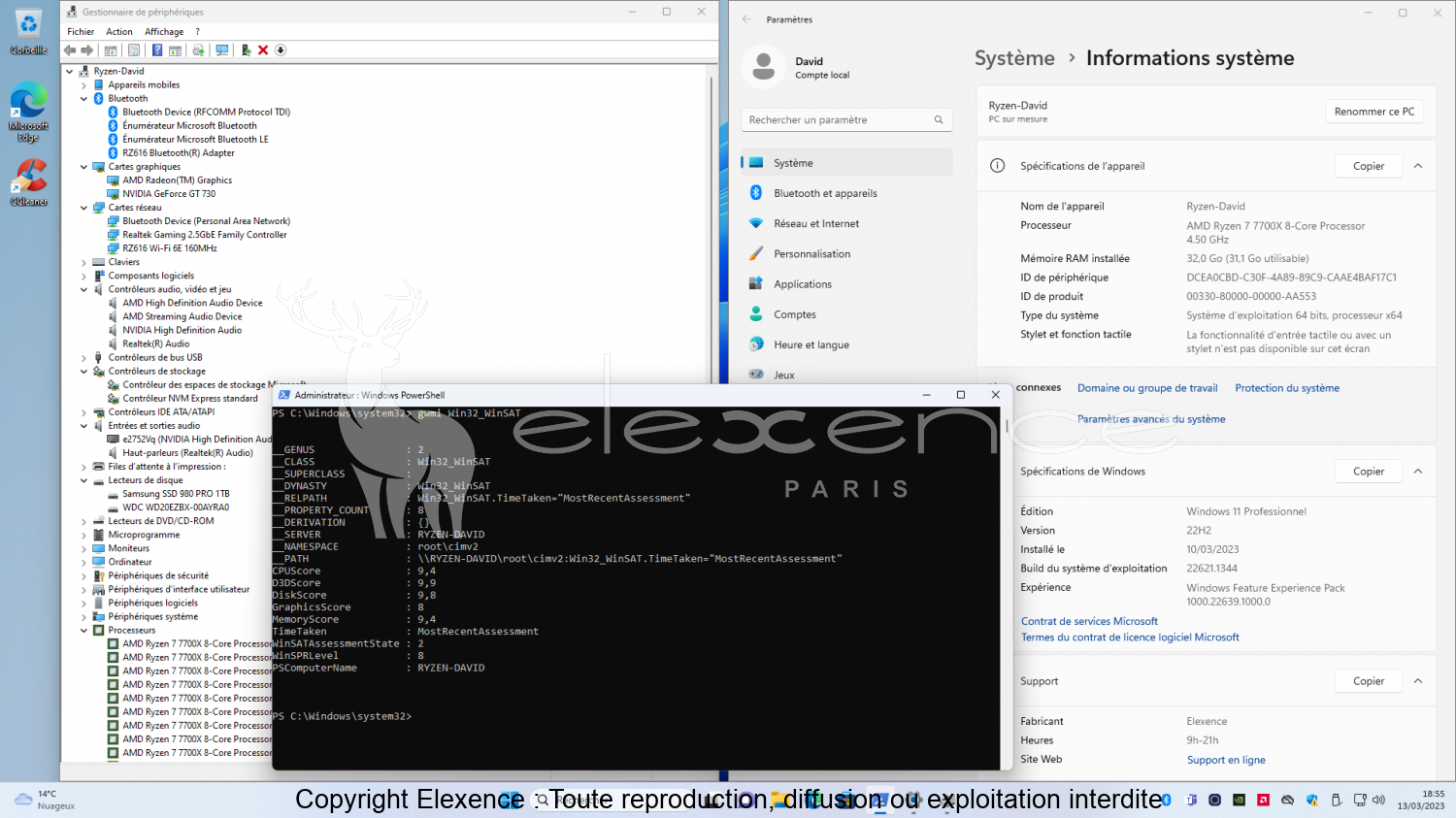This screenshot has height=818, width=1456.
Task: Collapse the Cartes graphiques tree node
Action: pos(83,167)
